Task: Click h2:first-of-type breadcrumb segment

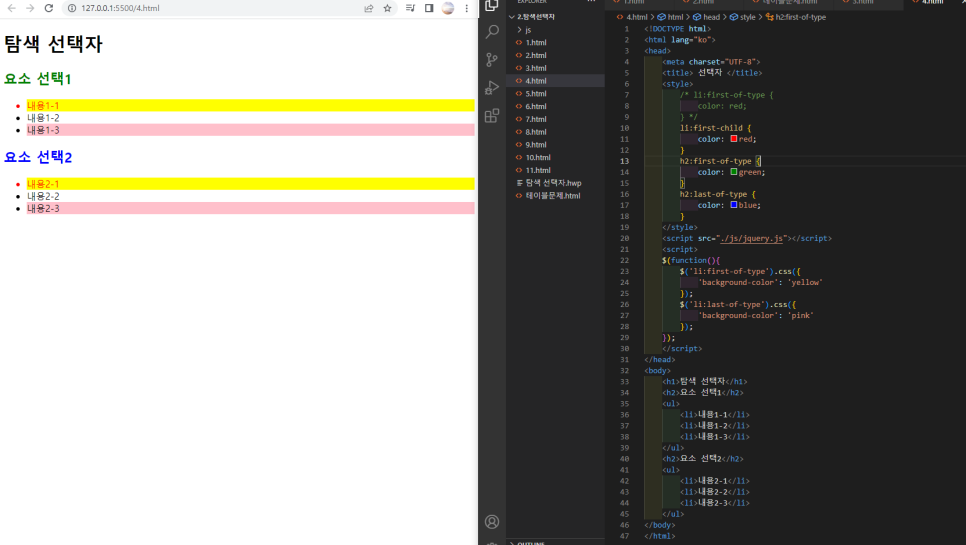Action: 800,17
